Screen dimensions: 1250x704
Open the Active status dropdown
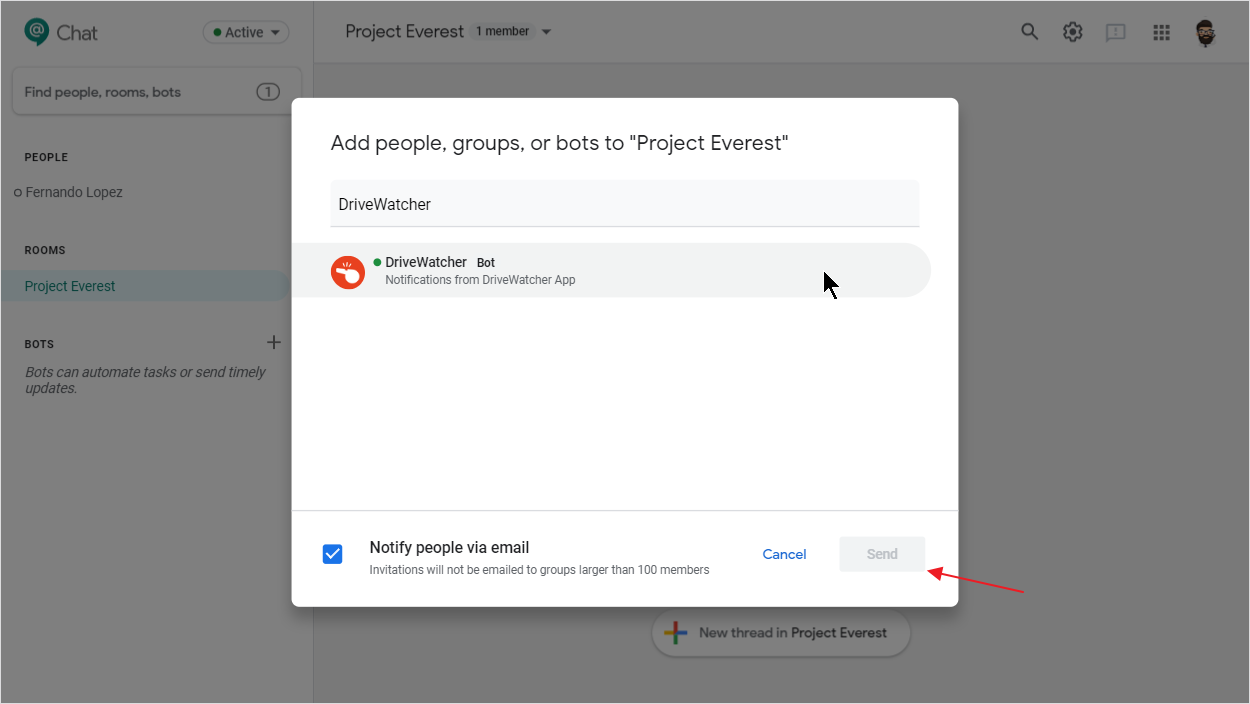click(245, 31)
